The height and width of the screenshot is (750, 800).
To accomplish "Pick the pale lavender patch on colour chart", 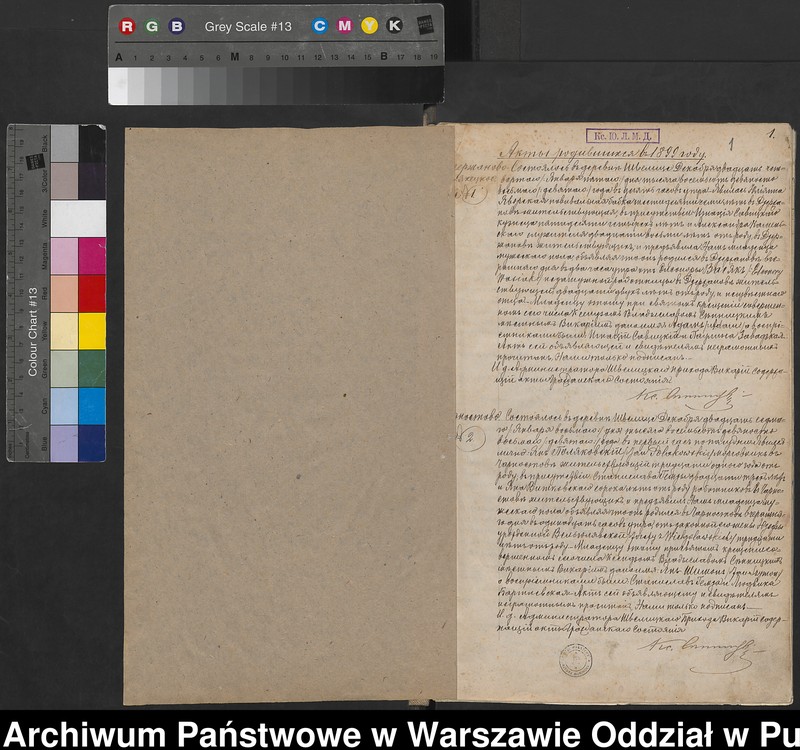I will tap(64, 443).
